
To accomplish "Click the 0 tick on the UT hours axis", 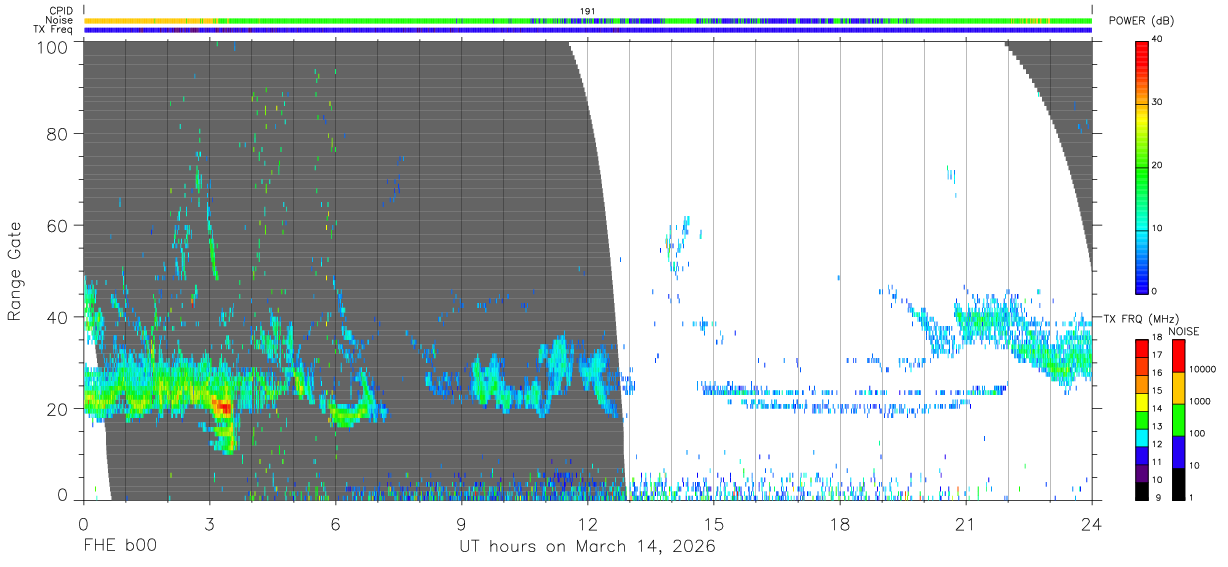I will (x=83, y=524).
